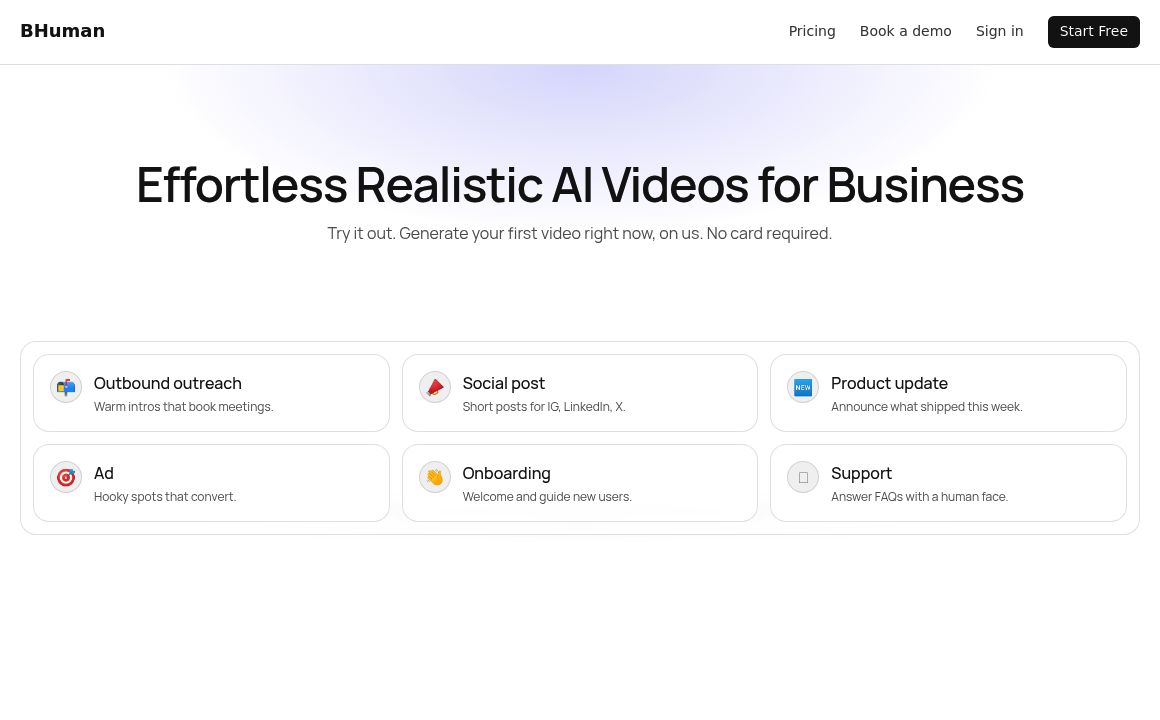The height and width of the screenshot is (720, 1160).
Task: Click the target icon on Ad card
Action: tap(66, 477)
